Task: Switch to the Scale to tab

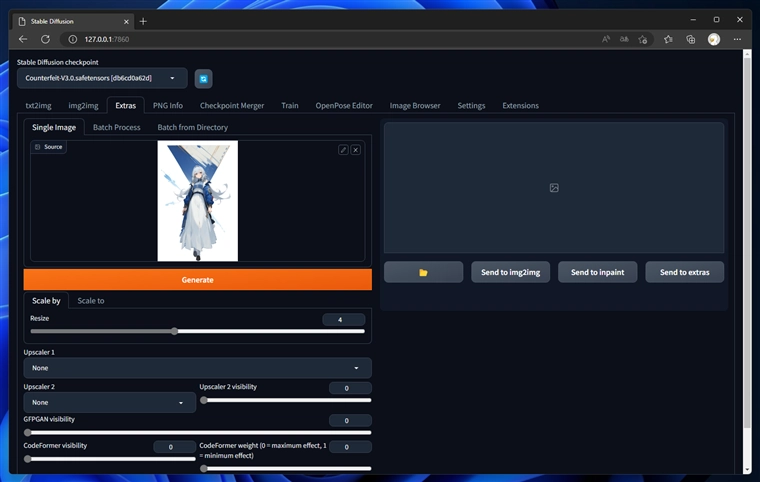Action: pyautogui.click(x=91, y=301)
